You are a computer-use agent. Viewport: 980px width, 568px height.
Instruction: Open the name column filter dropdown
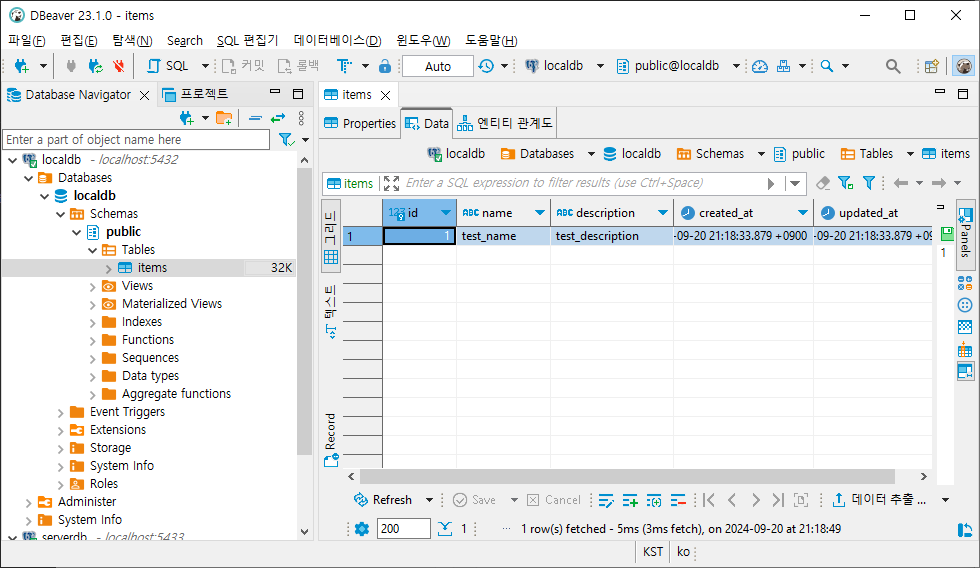[540, 213]
